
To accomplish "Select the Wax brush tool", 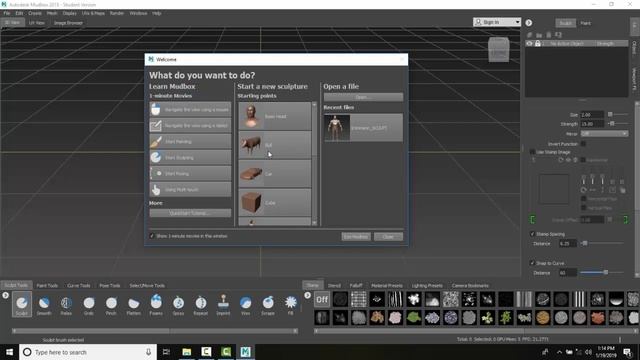I will click(x=245, y=304).
